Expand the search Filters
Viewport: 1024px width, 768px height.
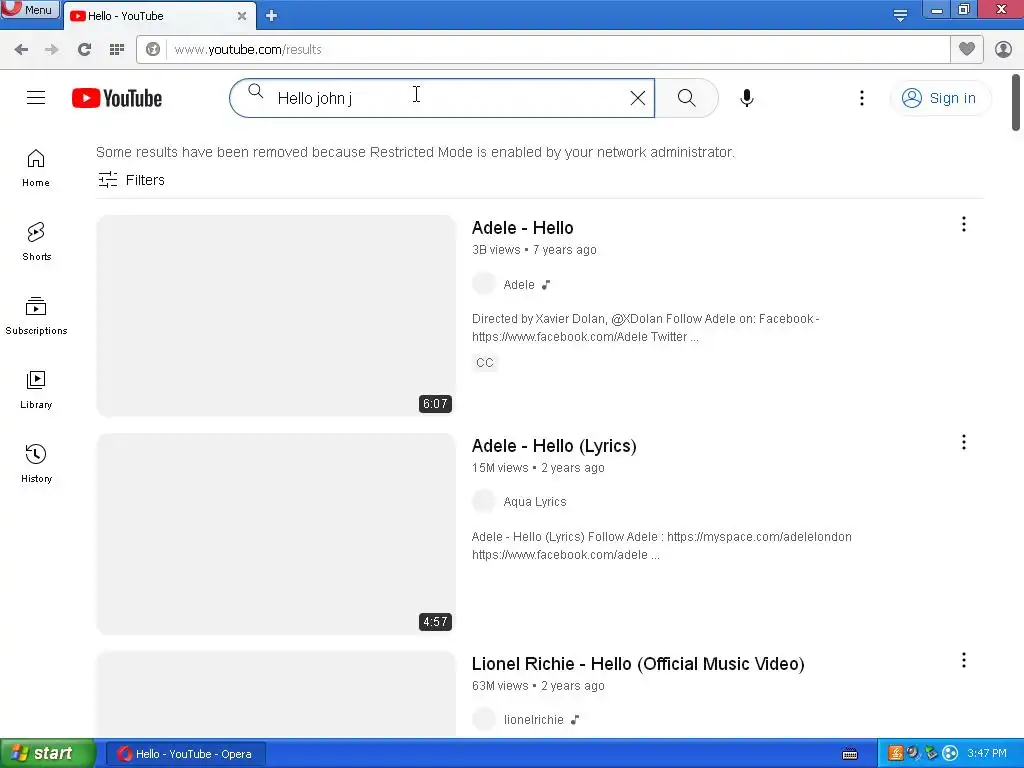[131, 180]
